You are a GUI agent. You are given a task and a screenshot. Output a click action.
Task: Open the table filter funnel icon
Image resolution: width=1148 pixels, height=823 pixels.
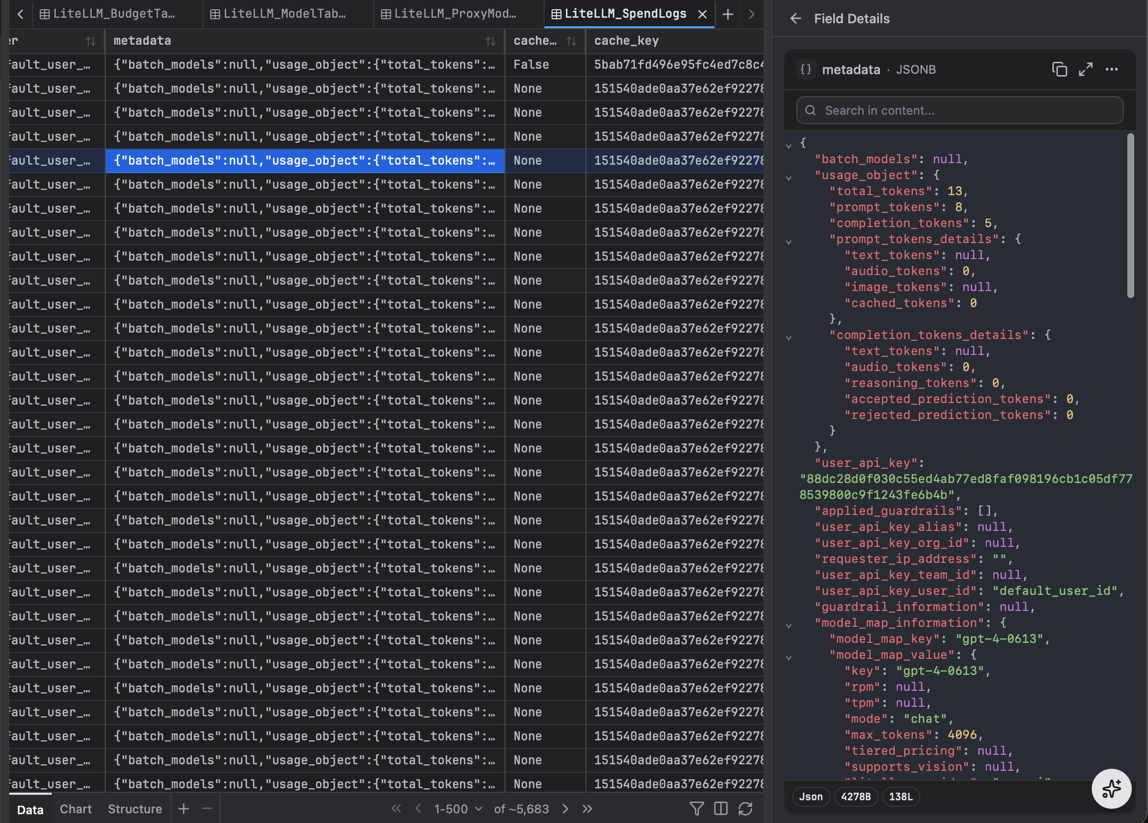click(x=696, y=808)
